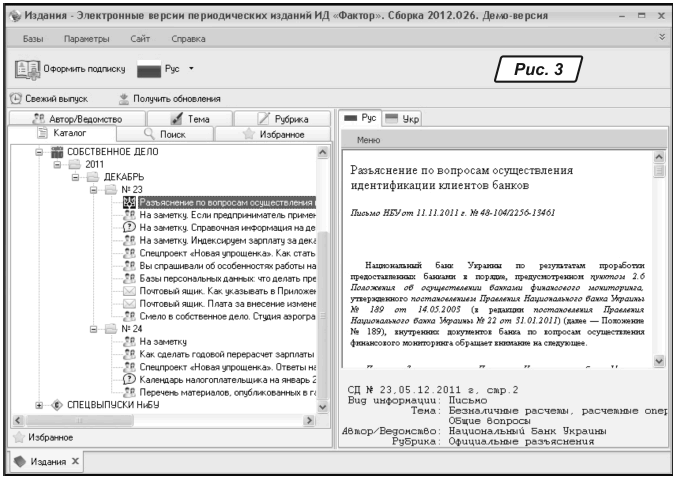Viewport: 673px width, 478px height.
Task: Open the Поиск tab
Action: (x=168, y=133)
